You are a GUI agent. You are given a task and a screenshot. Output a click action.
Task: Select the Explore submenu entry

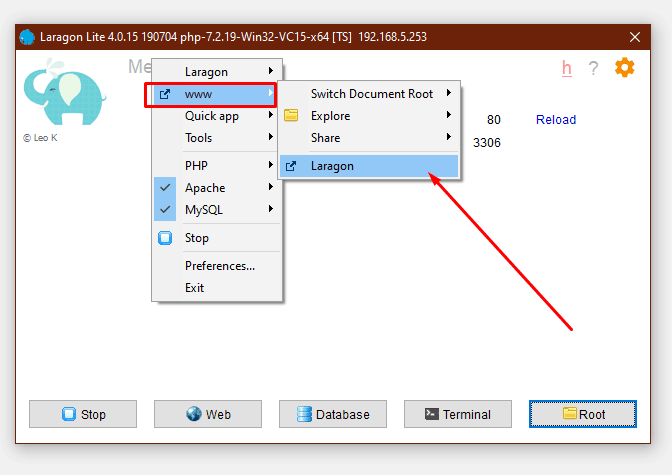[369, 116]
